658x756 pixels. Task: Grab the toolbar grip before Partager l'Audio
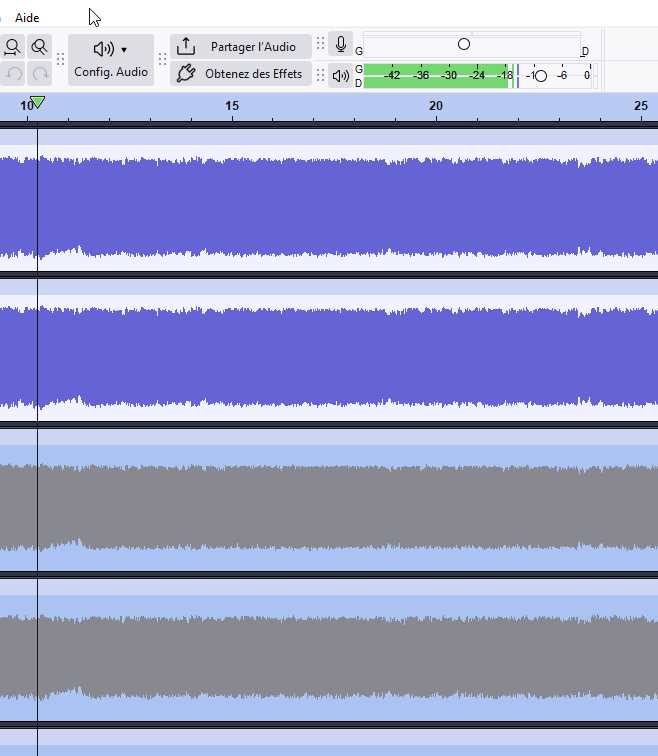162,59
